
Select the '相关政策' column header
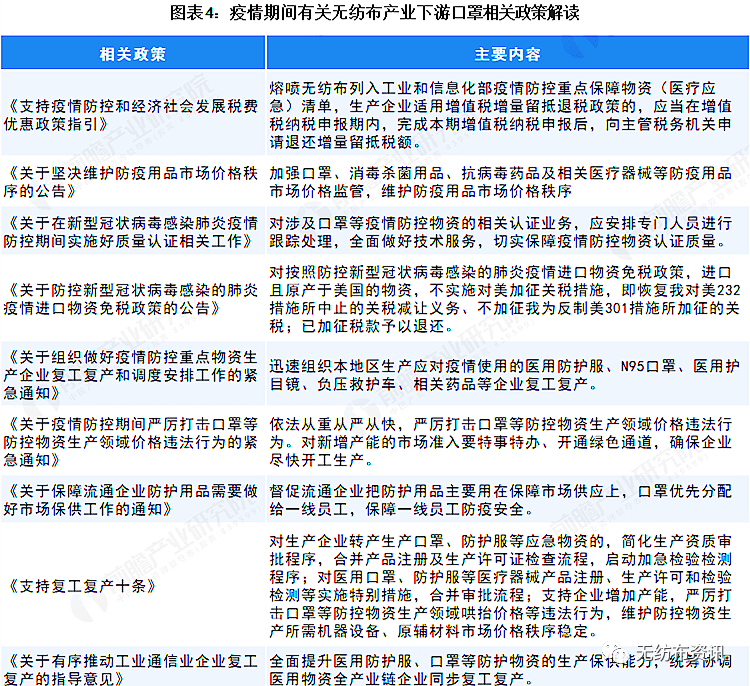coord(132,54)
